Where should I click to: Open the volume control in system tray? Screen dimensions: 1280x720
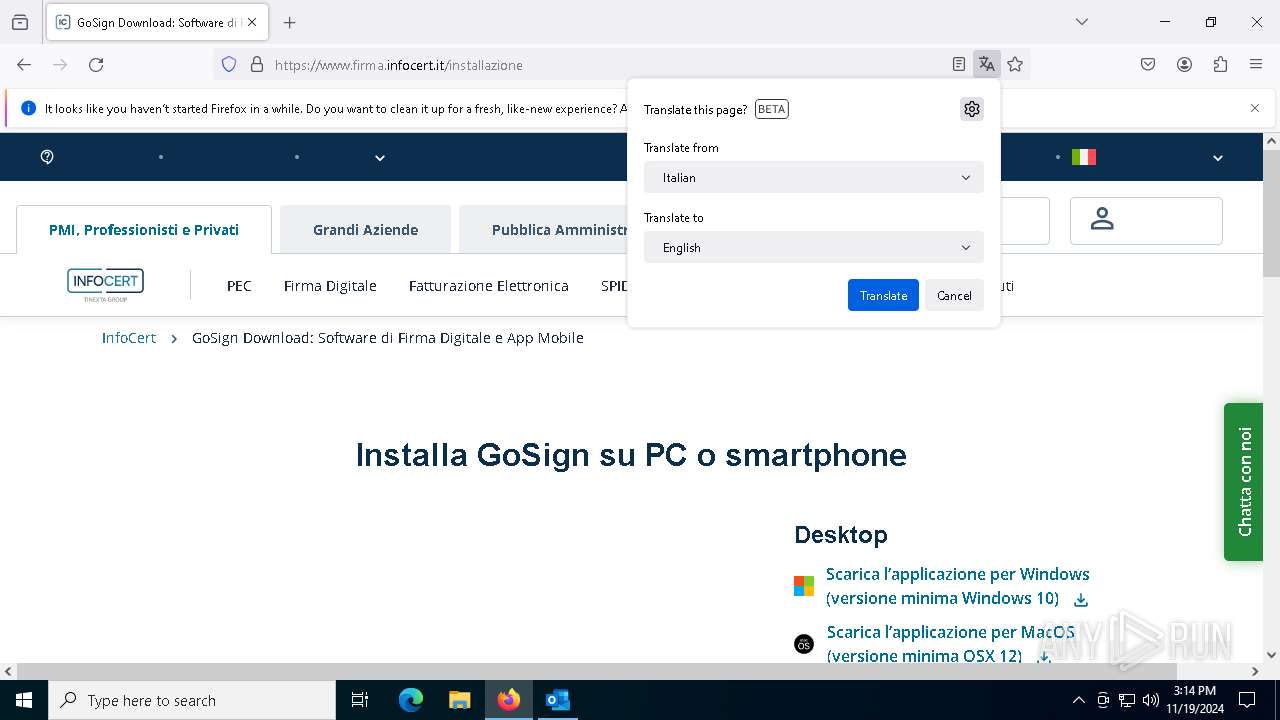click(x=1151, y=700)
